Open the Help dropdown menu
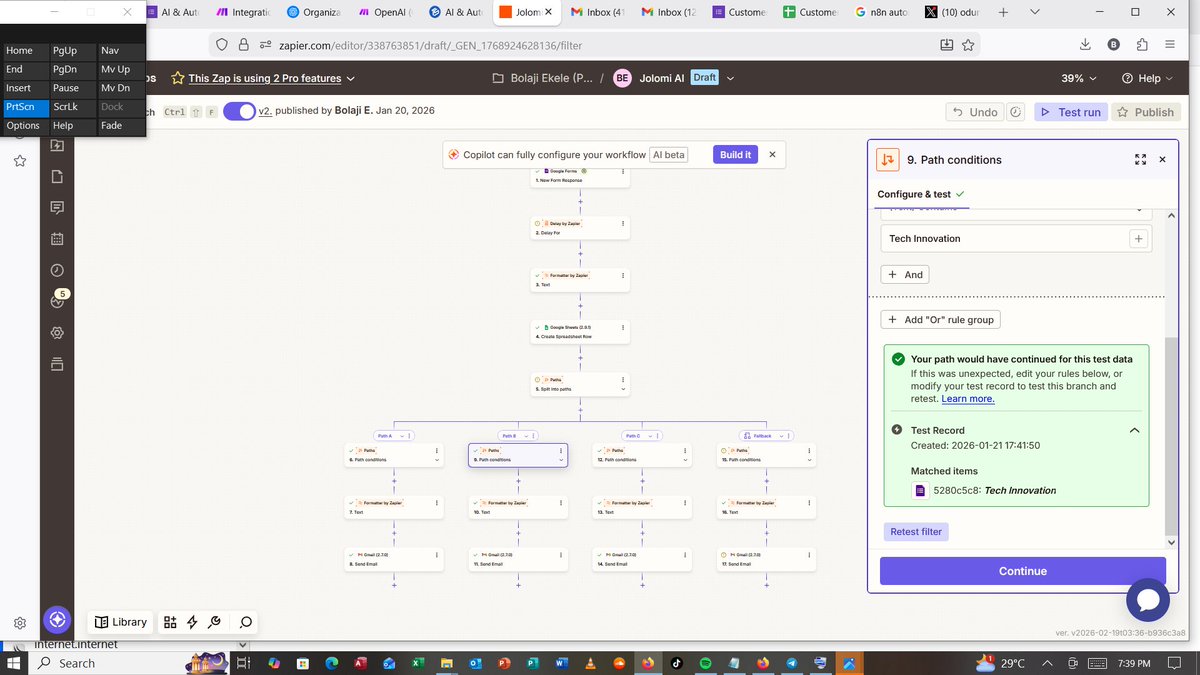The width and height of the screenshot is (1200, 675). point(1147,78)
